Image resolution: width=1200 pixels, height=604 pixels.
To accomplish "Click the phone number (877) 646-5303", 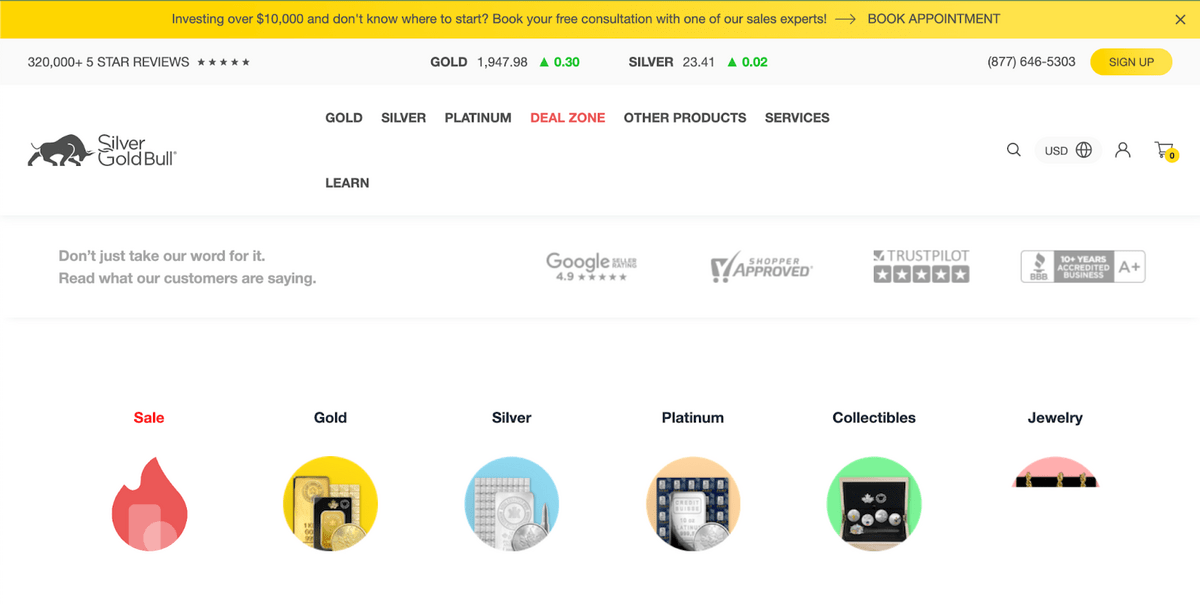I will [1031, 62].
